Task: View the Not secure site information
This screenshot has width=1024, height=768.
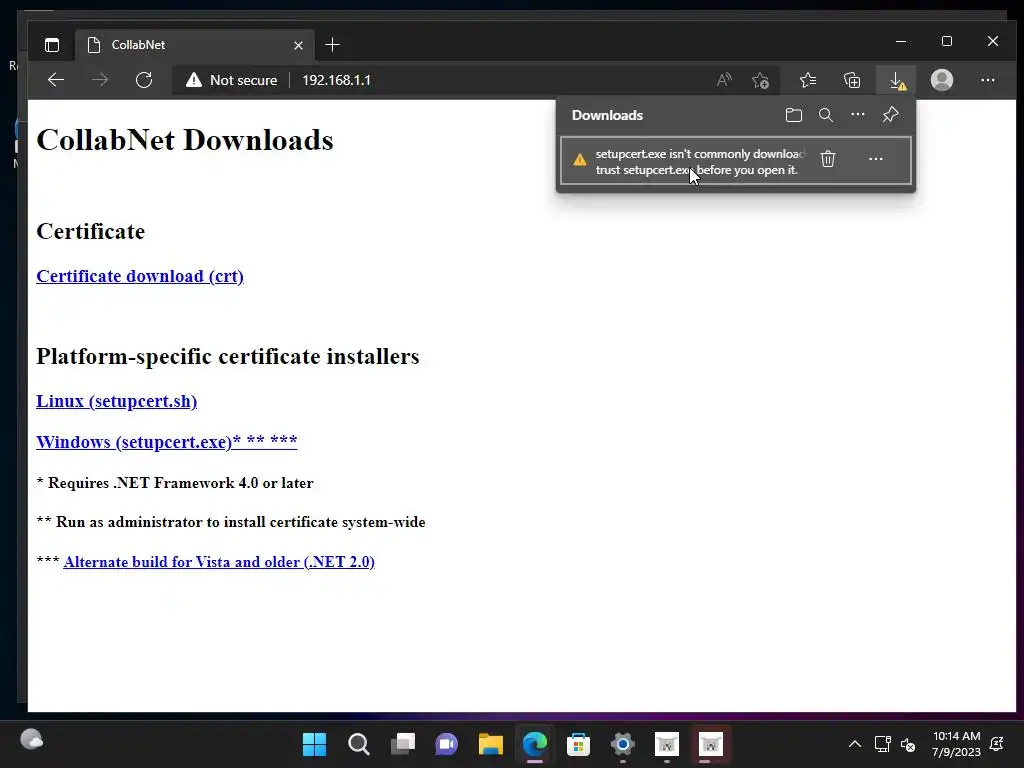Action: point(232,80)
